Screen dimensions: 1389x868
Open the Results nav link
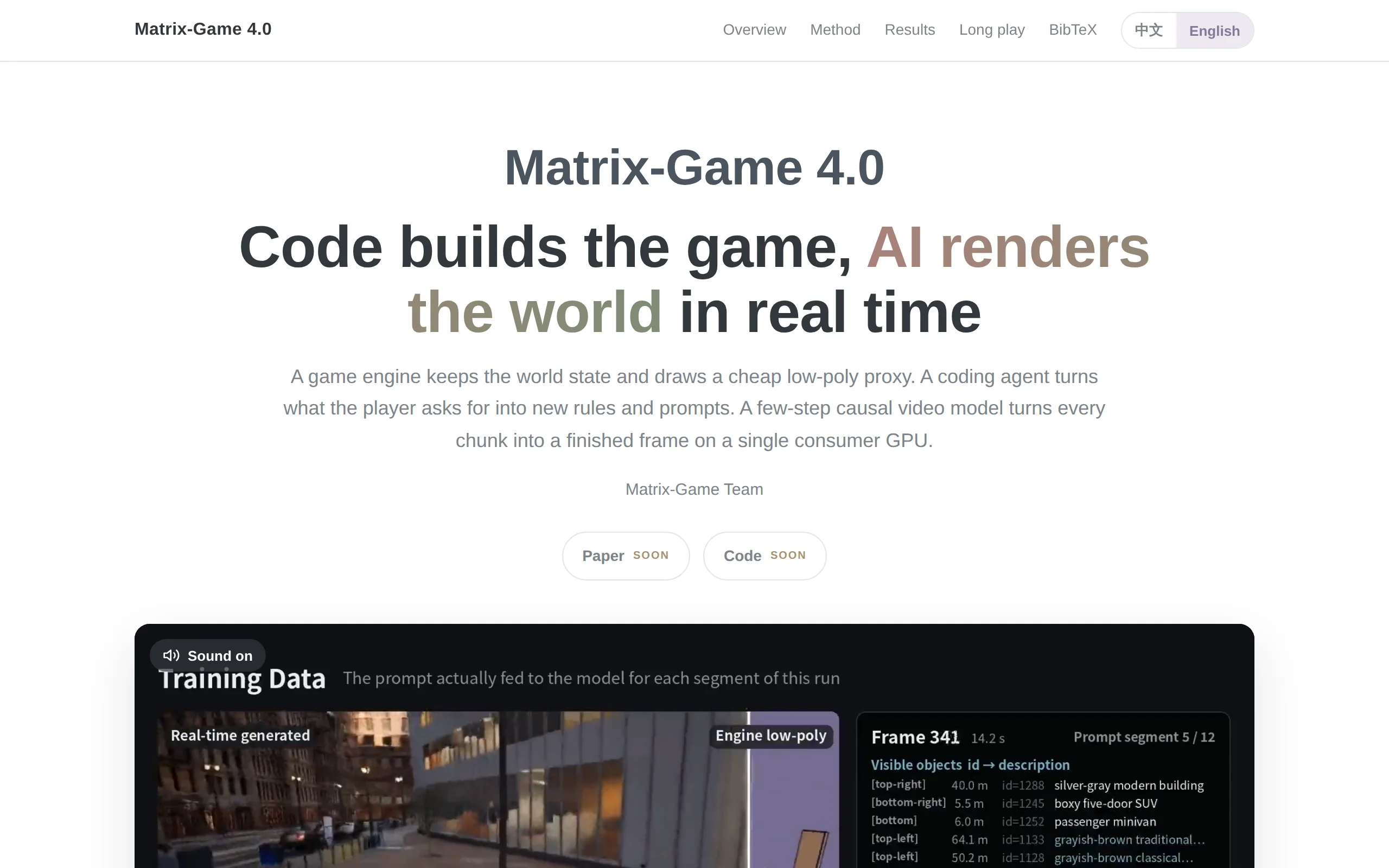[909, 30]
